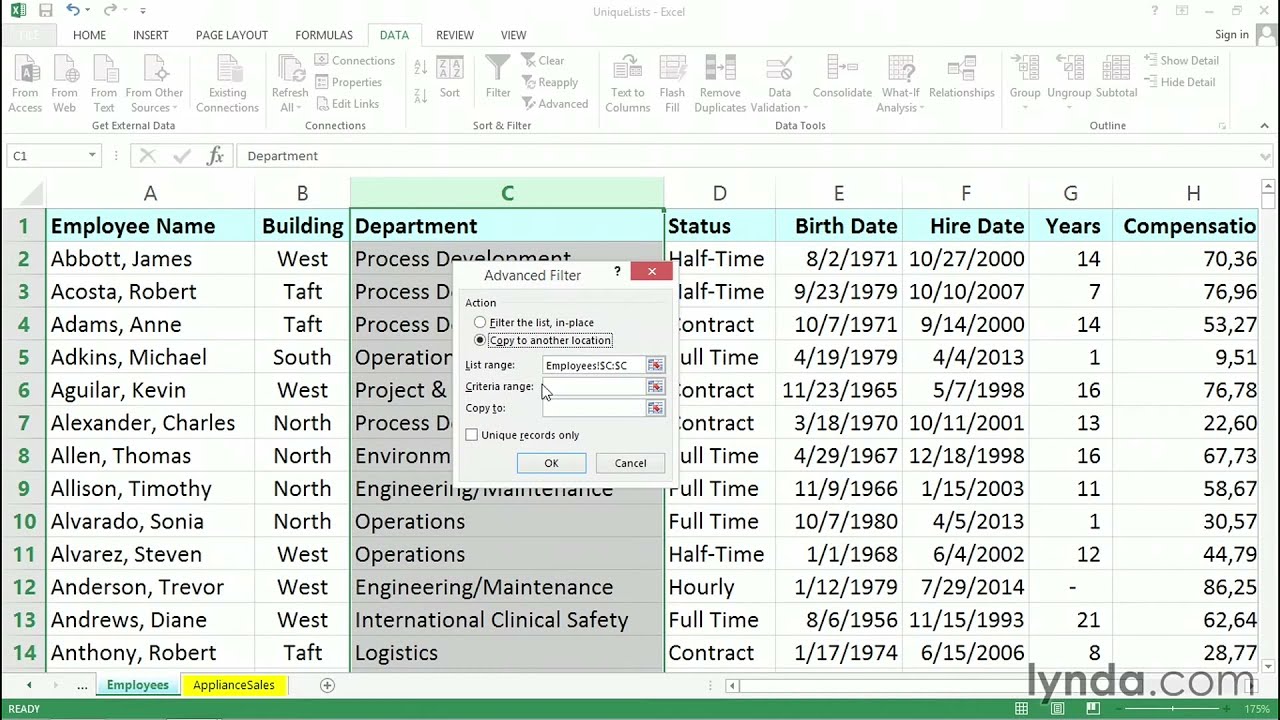Switch to Employees sheet tab
Viewport: 1280px width, 720px height.
138,685
